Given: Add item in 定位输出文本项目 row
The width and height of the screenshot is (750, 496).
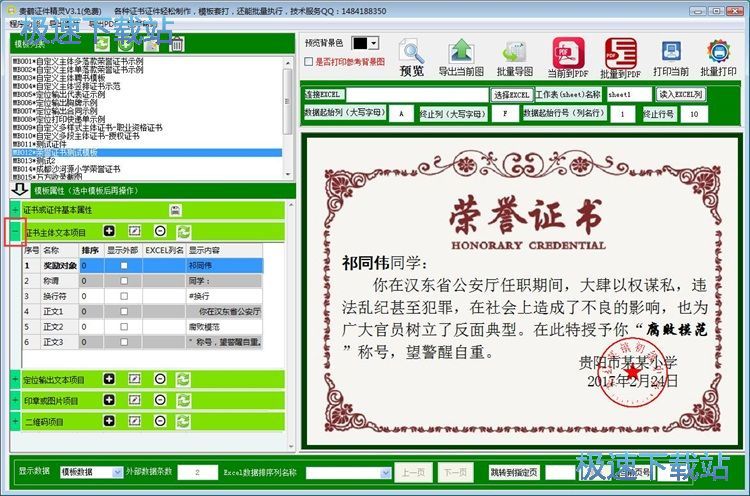Looking at the screenshot, I should pos(109,379).
